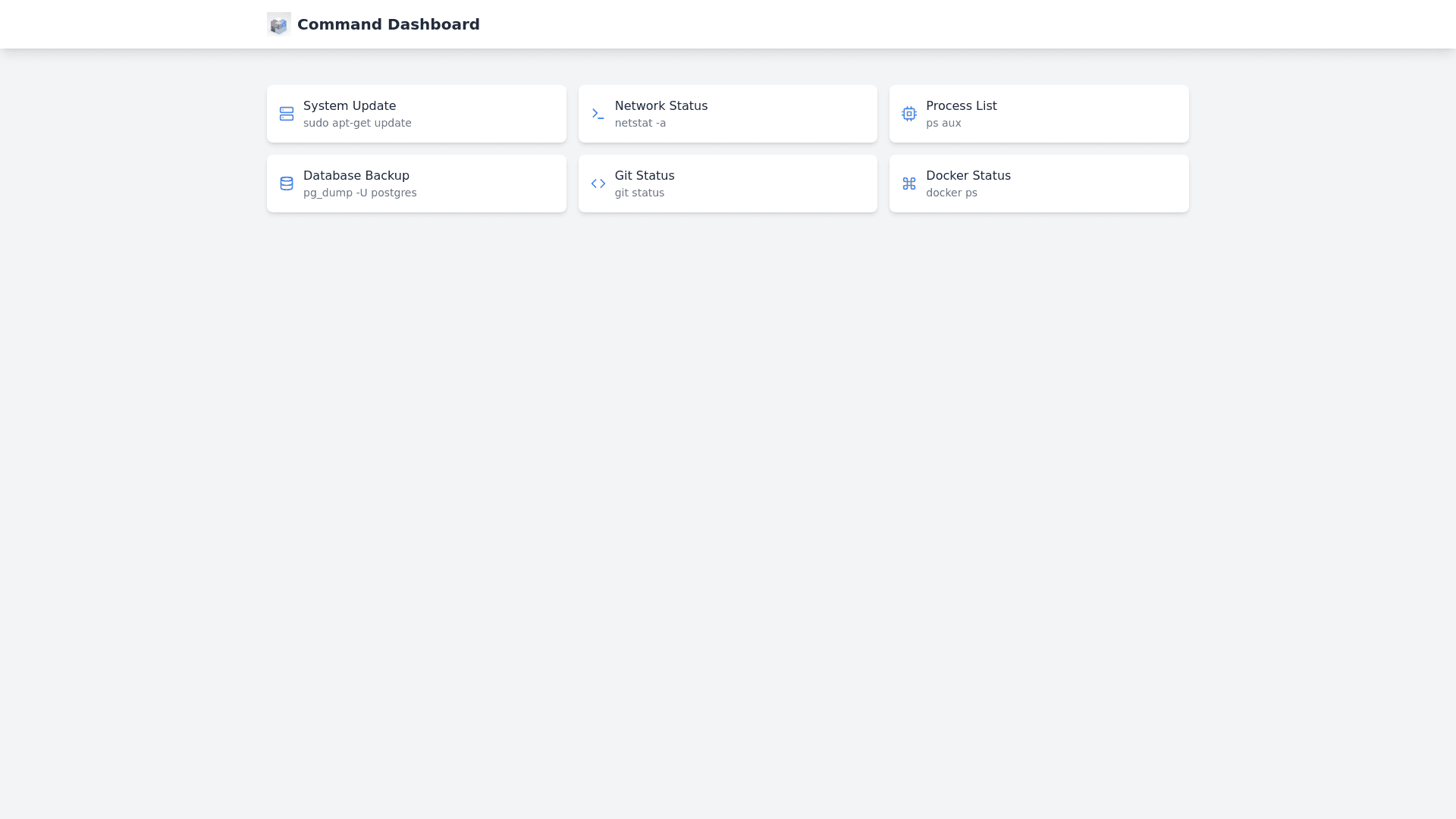Select the Network Status card title

661,106
